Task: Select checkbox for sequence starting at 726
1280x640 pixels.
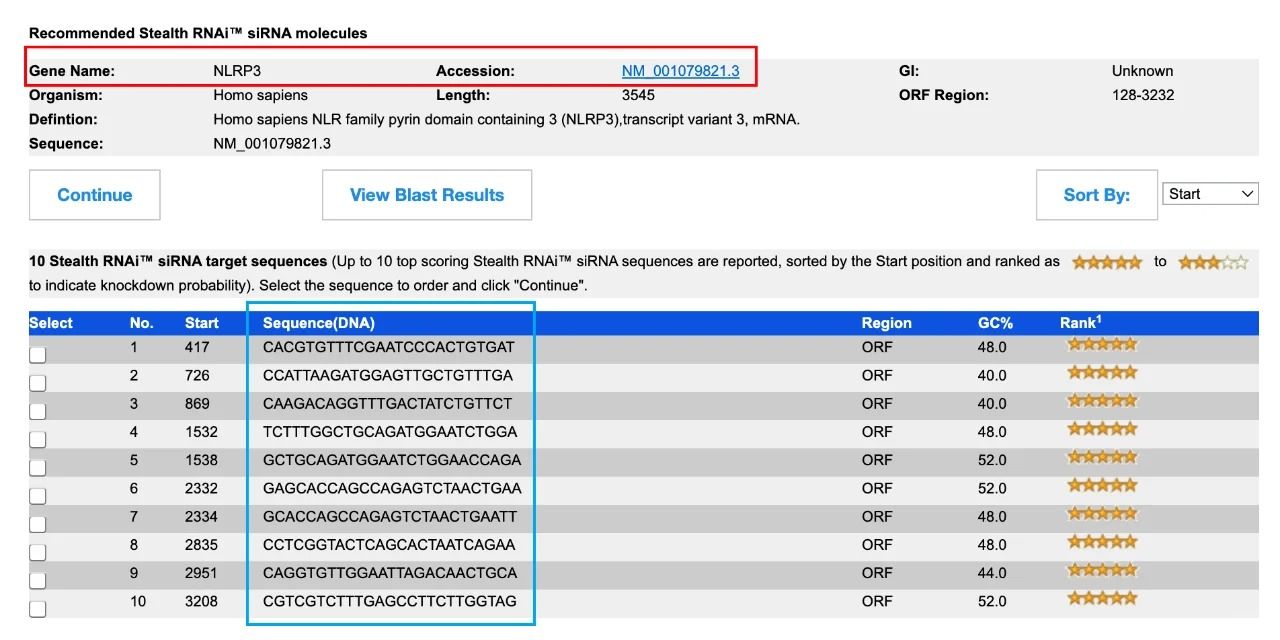Action: tap(37, 382)
